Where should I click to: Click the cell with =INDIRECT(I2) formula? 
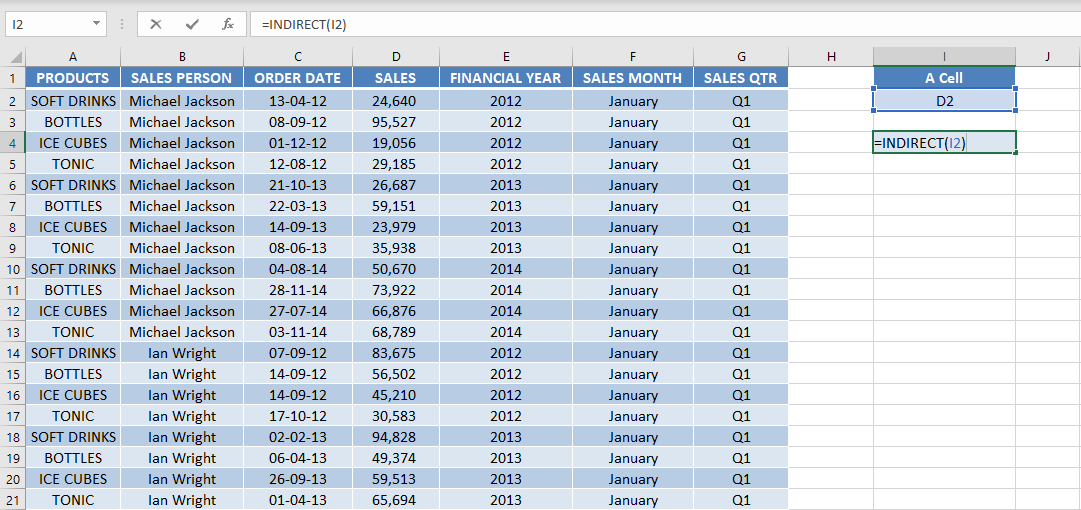click(x=944, y=143)
